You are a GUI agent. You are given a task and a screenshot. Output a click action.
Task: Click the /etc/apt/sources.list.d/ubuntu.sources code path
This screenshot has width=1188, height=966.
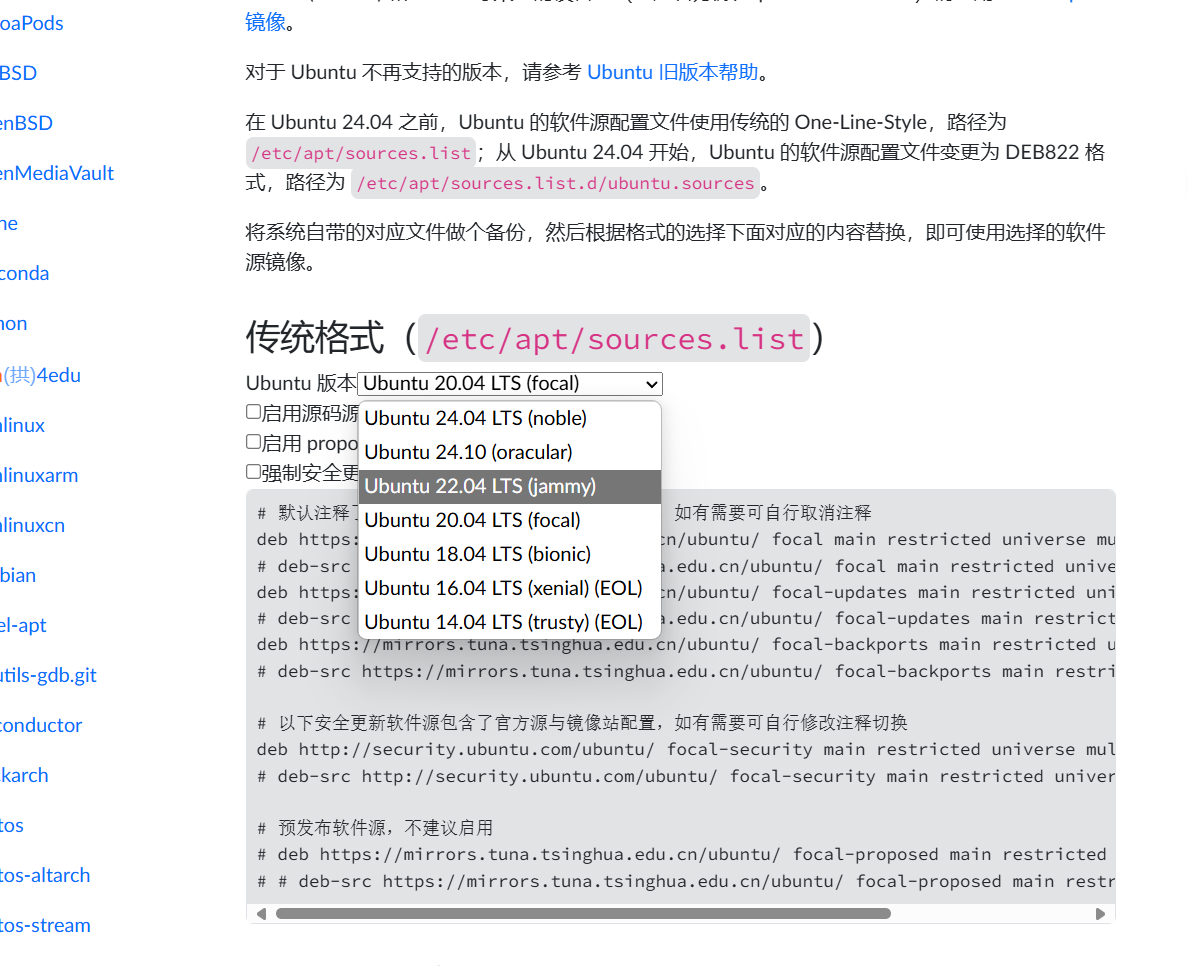(x=555, y=183)
